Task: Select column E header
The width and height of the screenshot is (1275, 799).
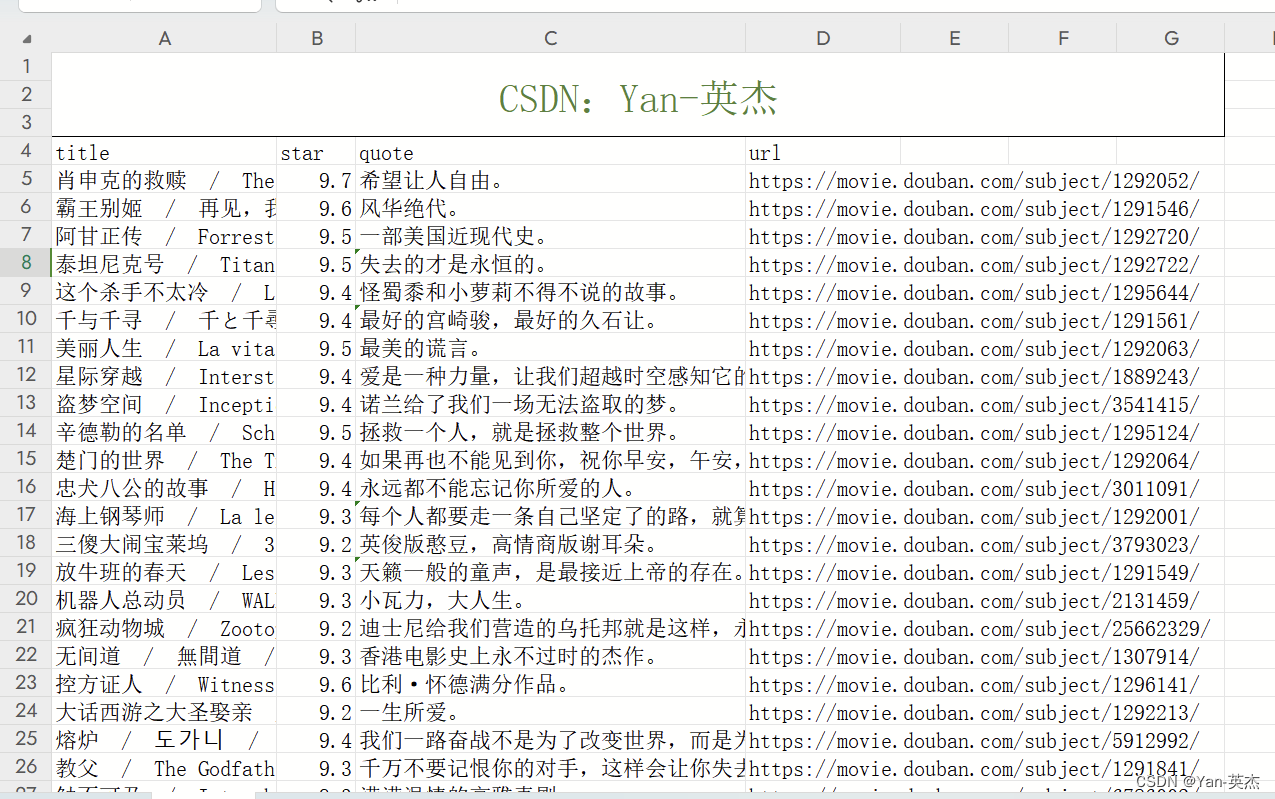Action: point(955,38)
